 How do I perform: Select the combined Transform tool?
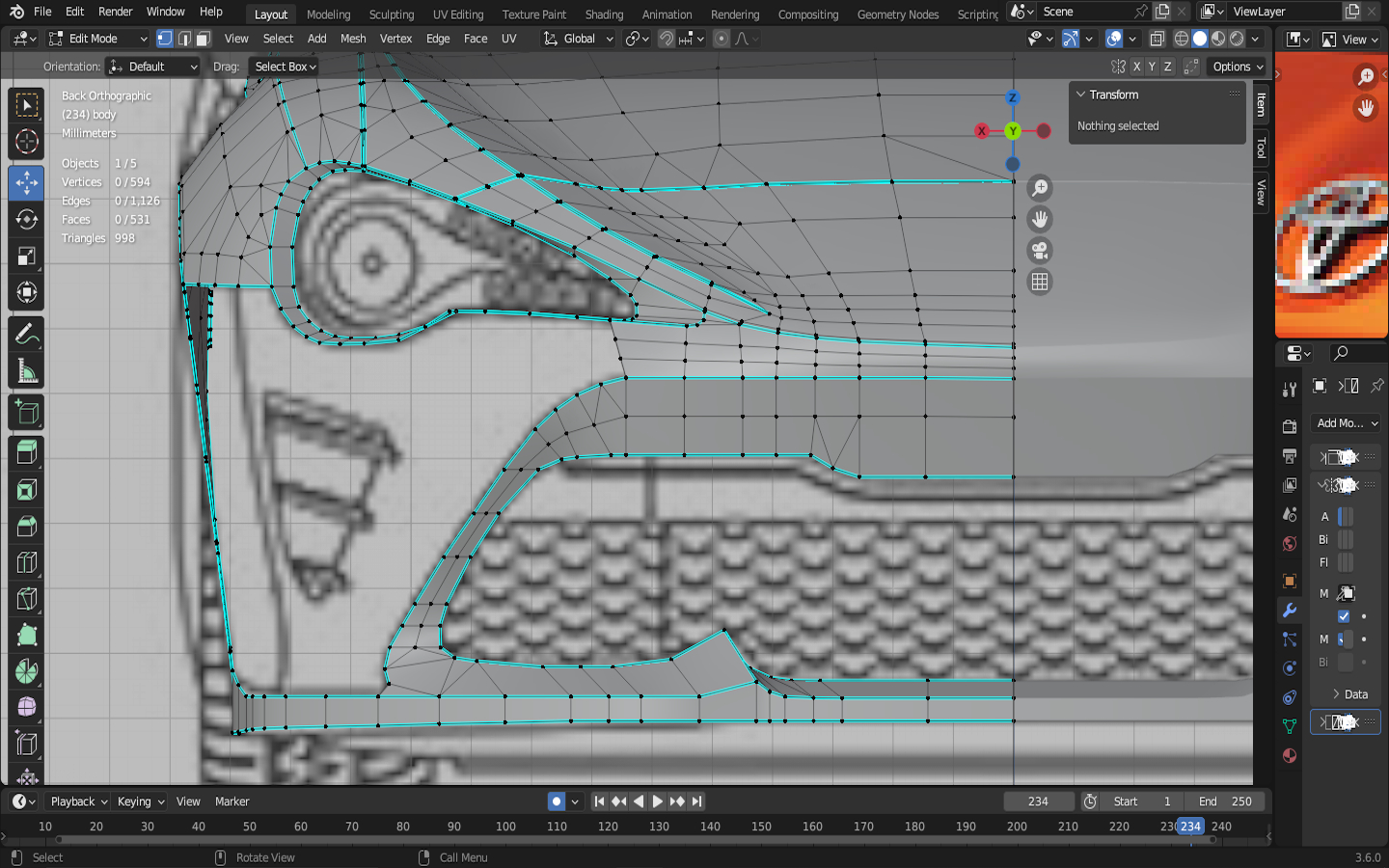click(27, 292)
